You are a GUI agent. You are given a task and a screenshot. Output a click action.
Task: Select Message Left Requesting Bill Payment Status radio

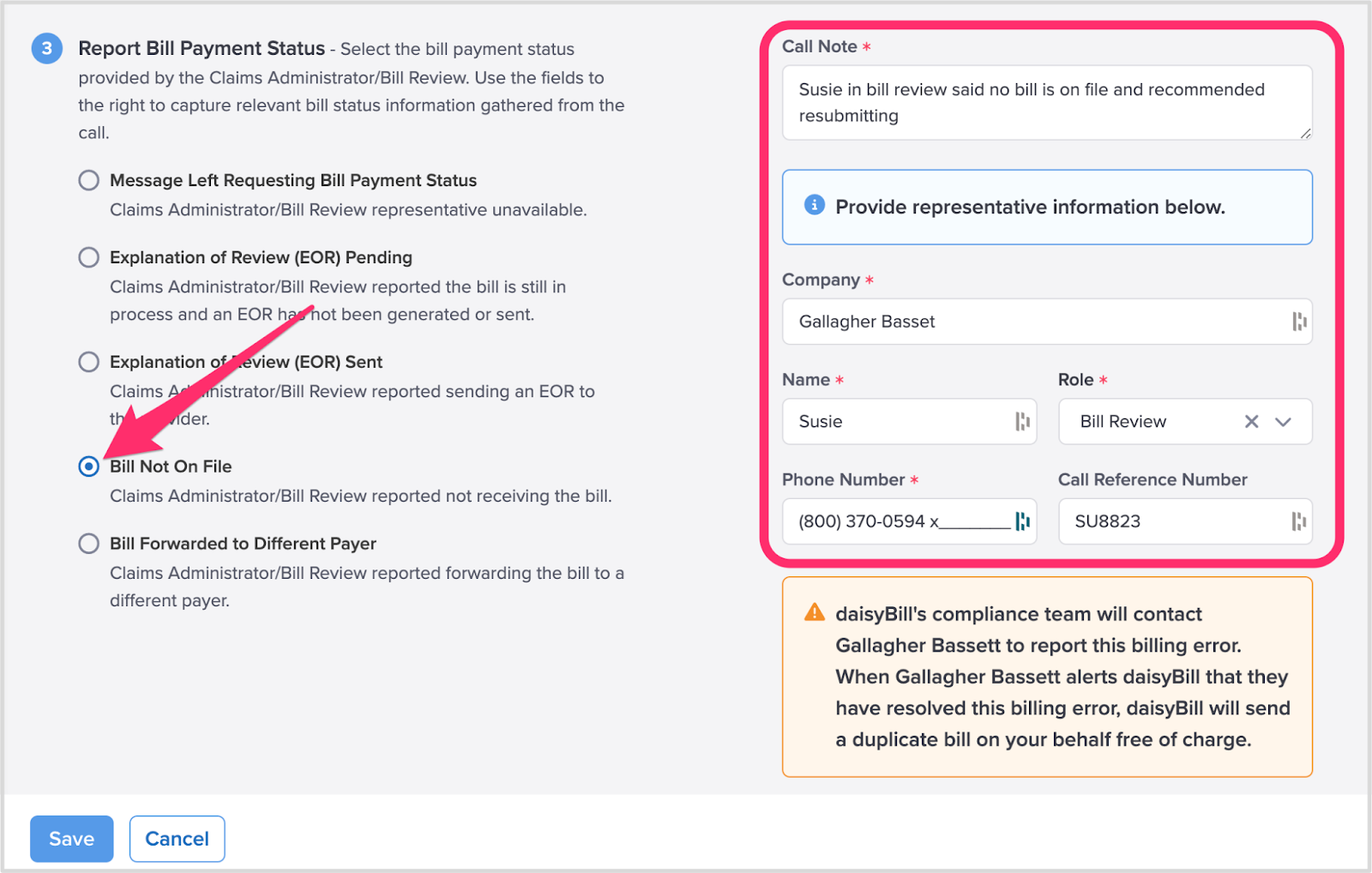click(x=88, y=180)
